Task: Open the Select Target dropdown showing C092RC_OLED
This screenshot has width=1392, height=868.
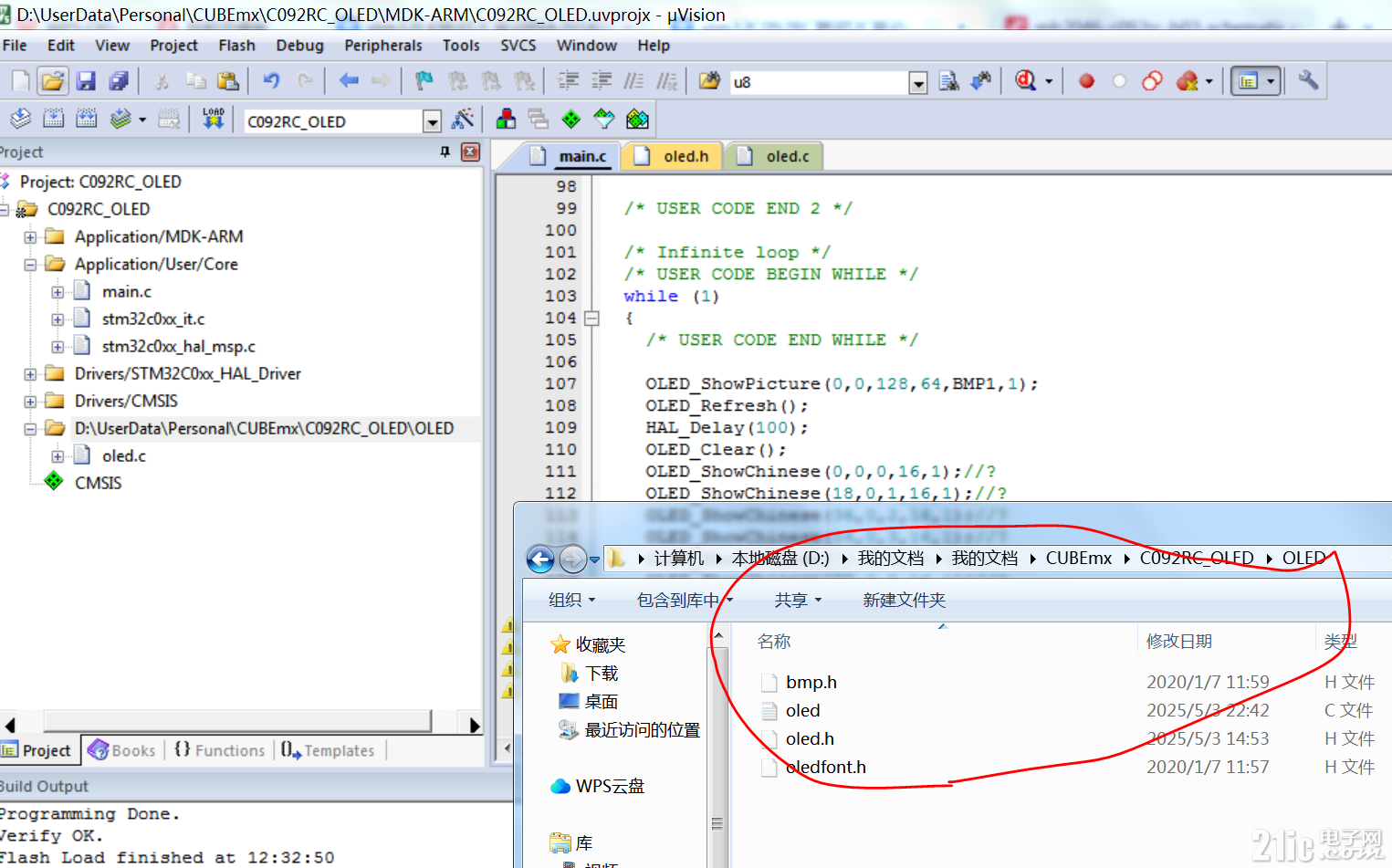Action: 431,120
